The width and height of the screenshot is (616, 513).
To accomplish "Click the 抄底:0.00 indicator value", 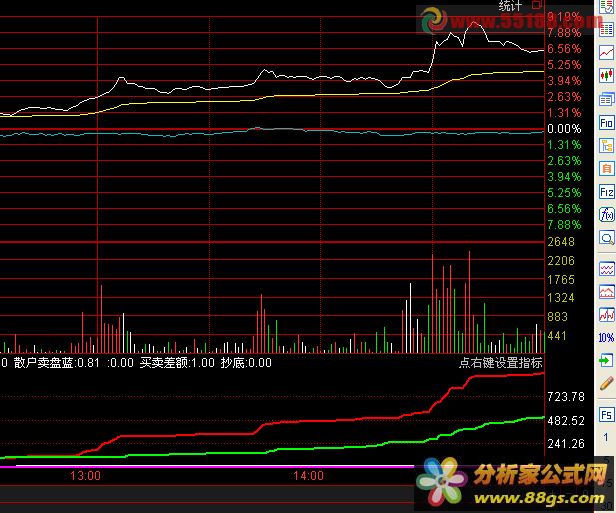I will click(x=246, y=363).
